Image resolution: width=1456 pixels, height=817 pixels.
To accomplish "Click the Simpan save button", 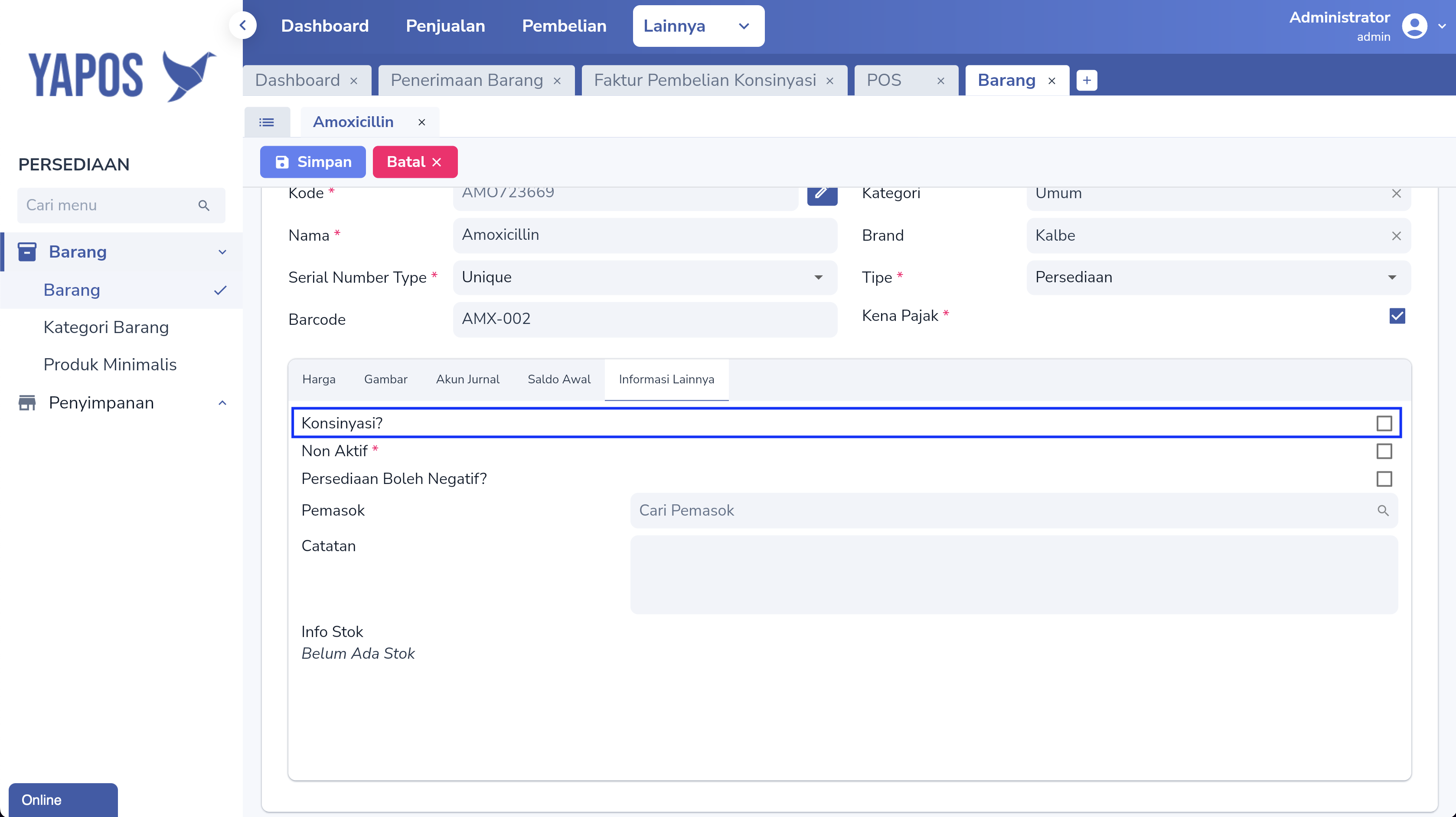I will [x=313, y=162].
